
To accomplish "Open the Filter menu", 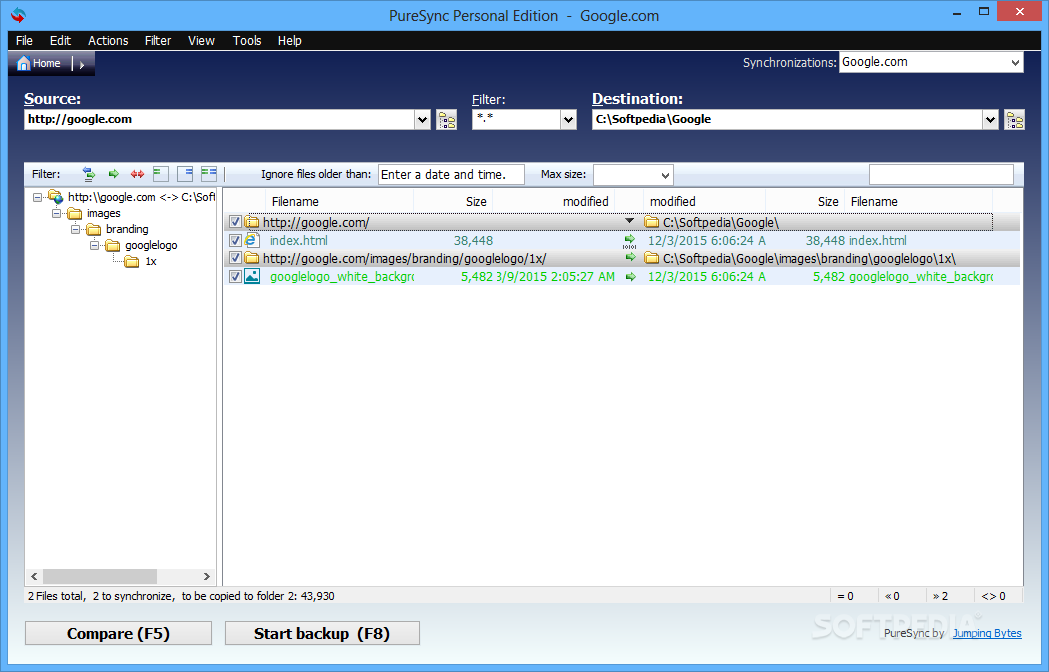I will coord(158,41).
